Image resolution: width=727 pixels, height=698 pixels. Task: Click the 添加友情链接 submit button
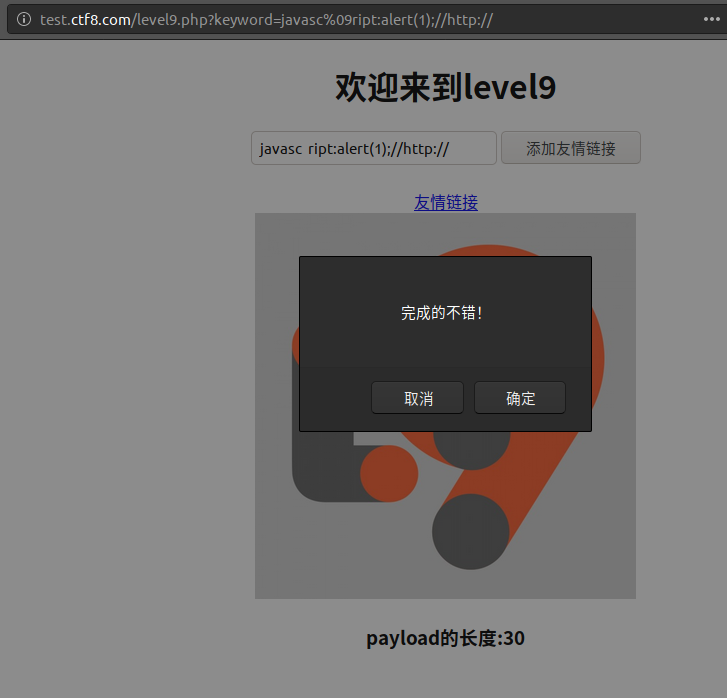[570, 148]
